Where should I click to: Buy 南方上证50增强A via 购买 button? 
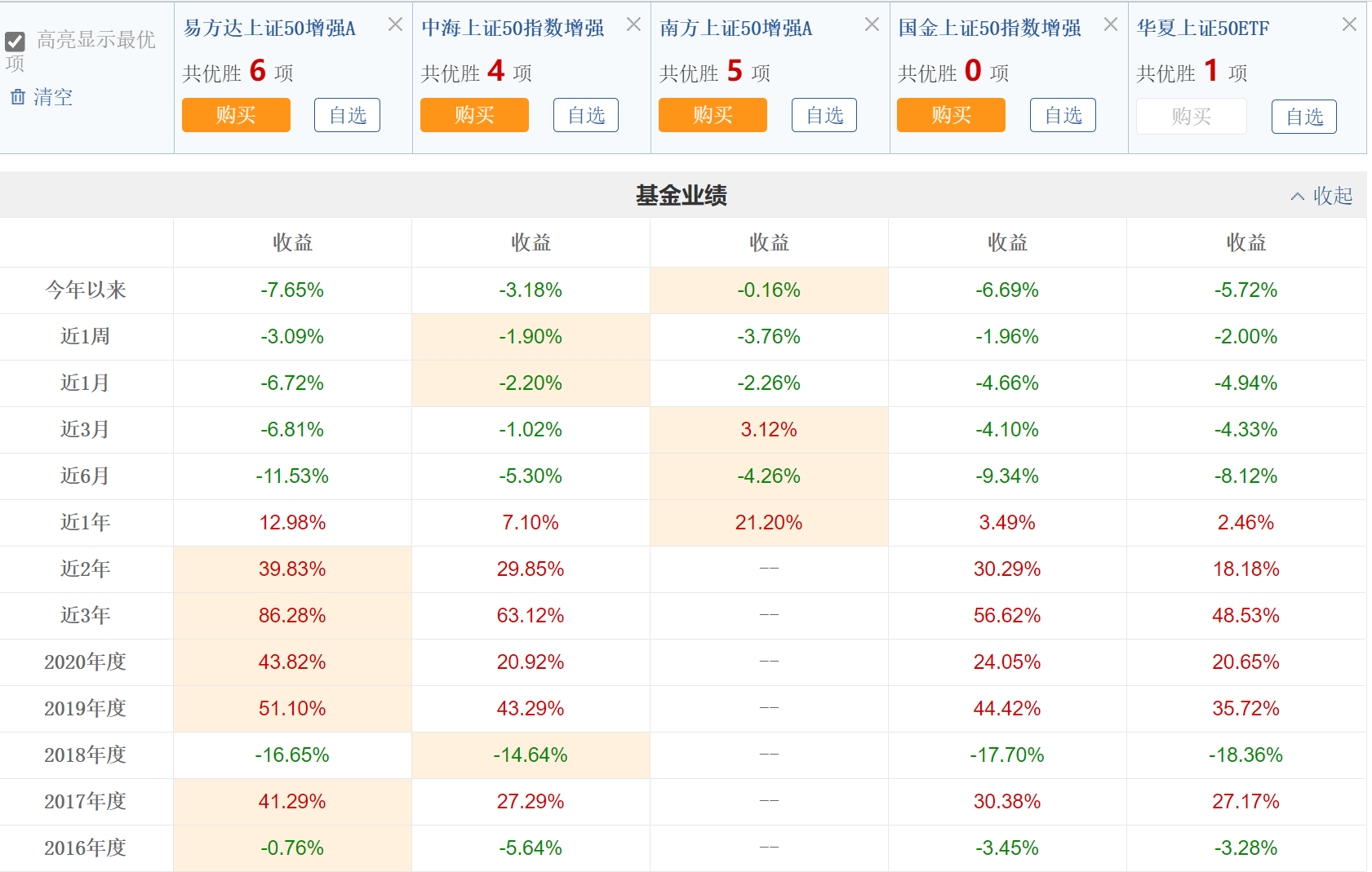[x=713, y=115]
